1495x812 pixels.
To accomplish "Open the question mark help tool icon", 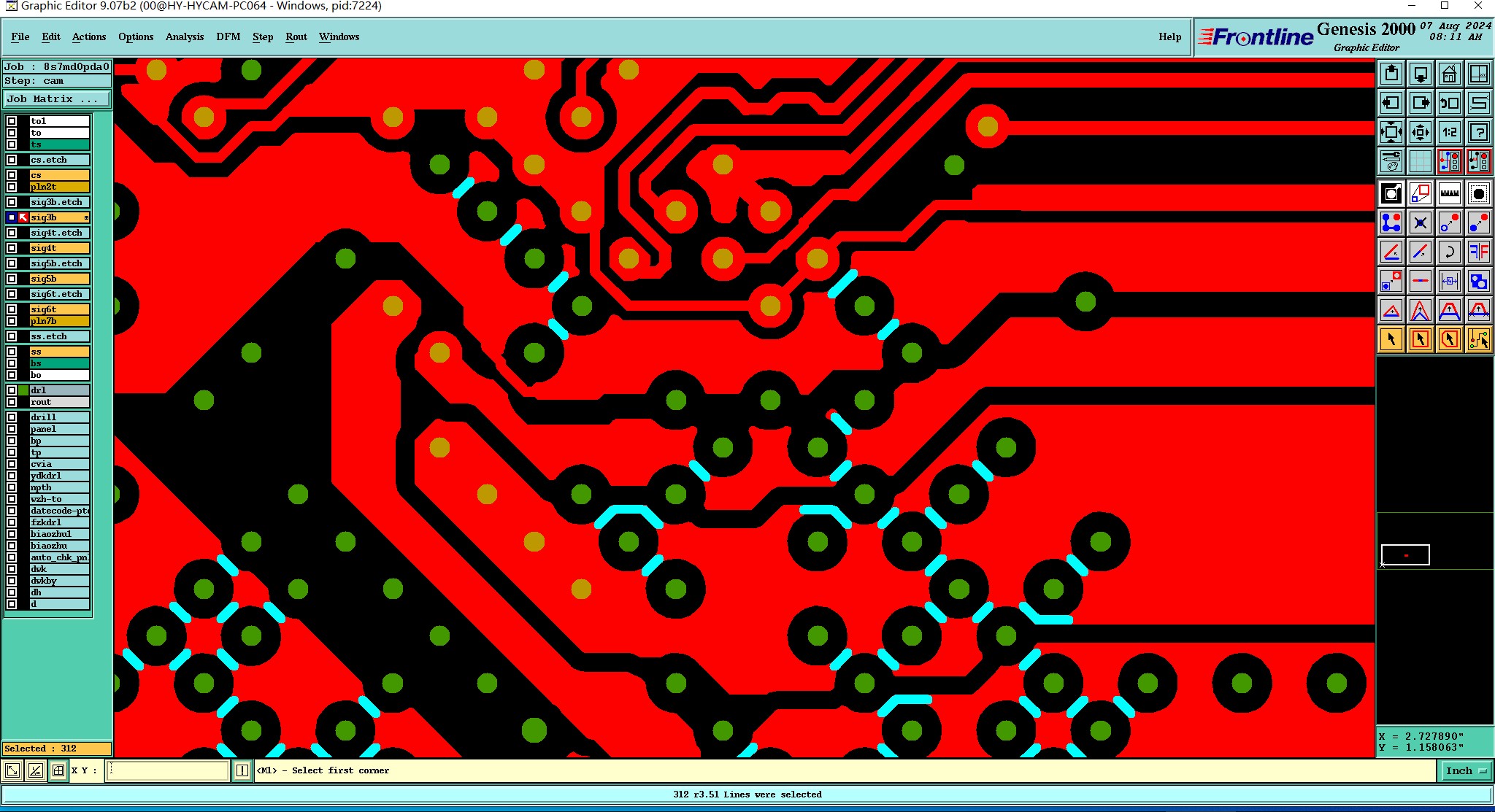I will pyautogui.click(x=1478, y=132).
